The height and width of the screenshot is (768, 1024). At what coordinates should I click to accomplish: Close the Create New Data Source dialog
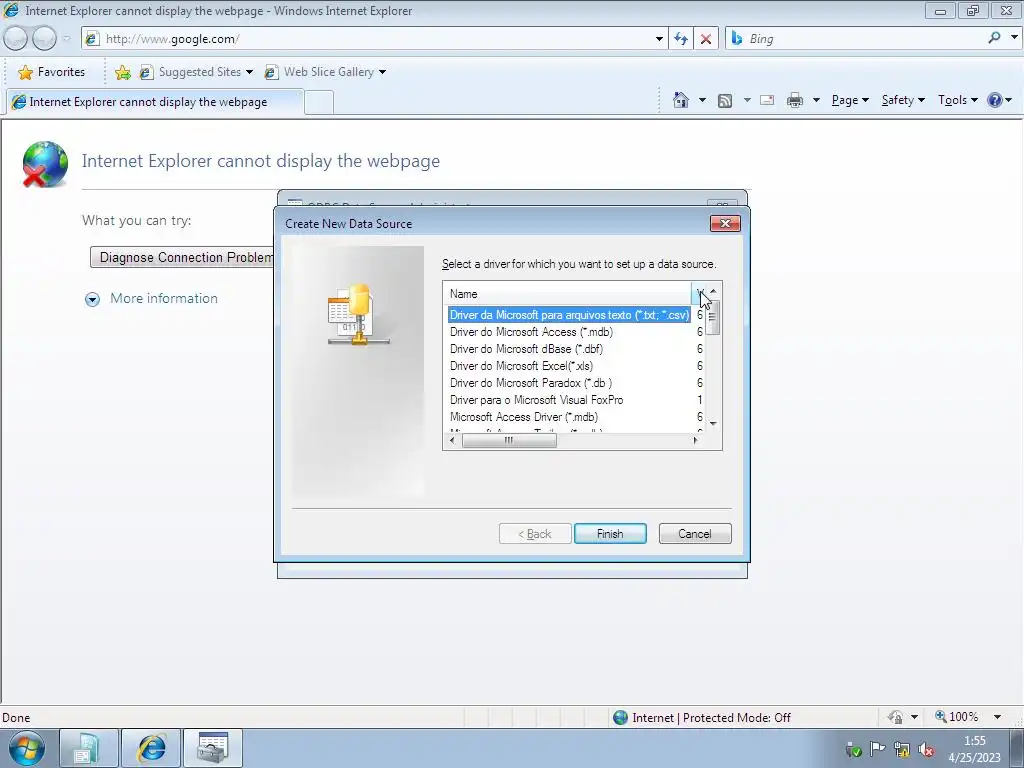[725, 223]
